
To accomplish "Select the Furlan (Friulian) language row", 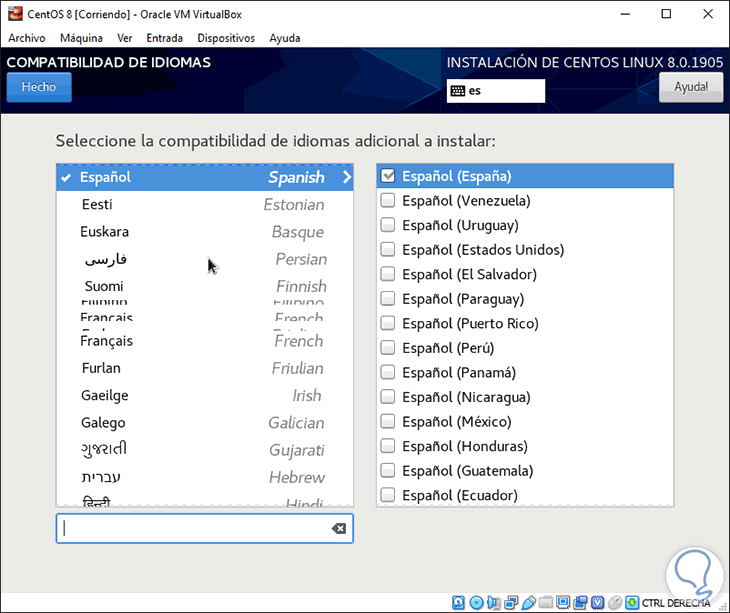I will pos(205,368).
